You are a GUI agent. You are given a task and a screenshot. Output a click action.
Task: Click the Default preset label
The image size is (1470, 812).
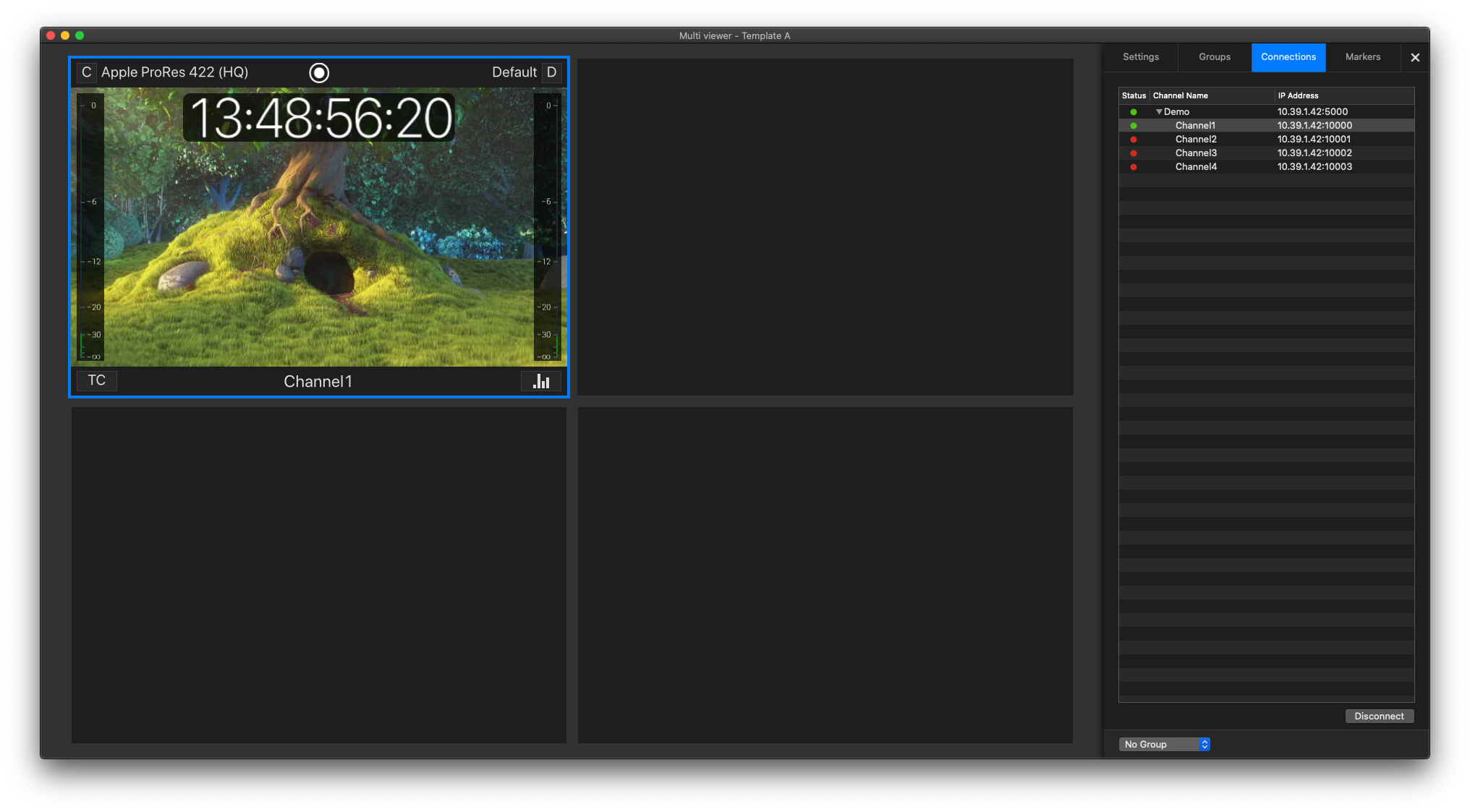point(514,72)
